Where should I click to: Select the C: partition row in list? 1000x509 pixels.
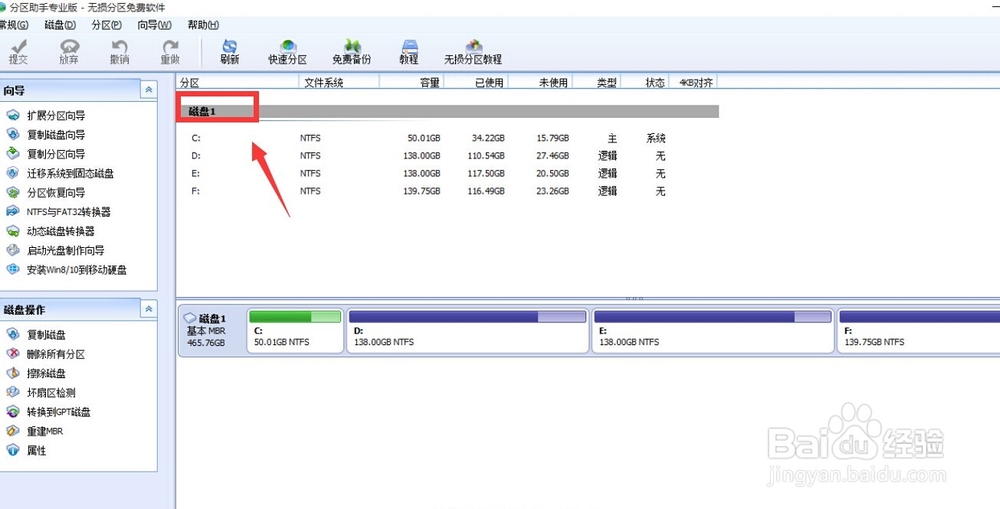click(x=448, y=138)
